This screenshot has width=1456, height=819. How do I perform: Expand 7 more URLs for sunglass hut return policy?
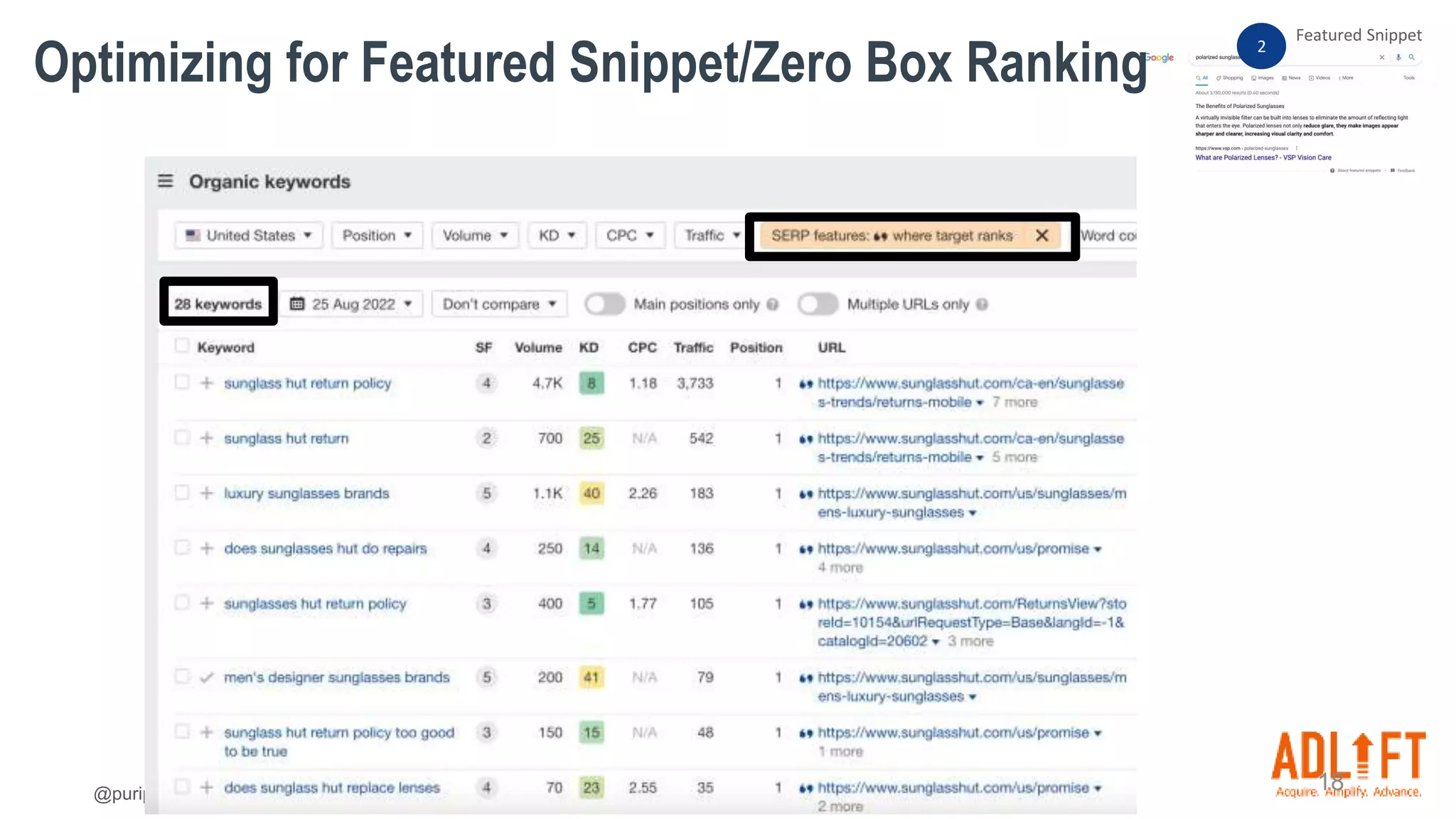coord(1015,402)
